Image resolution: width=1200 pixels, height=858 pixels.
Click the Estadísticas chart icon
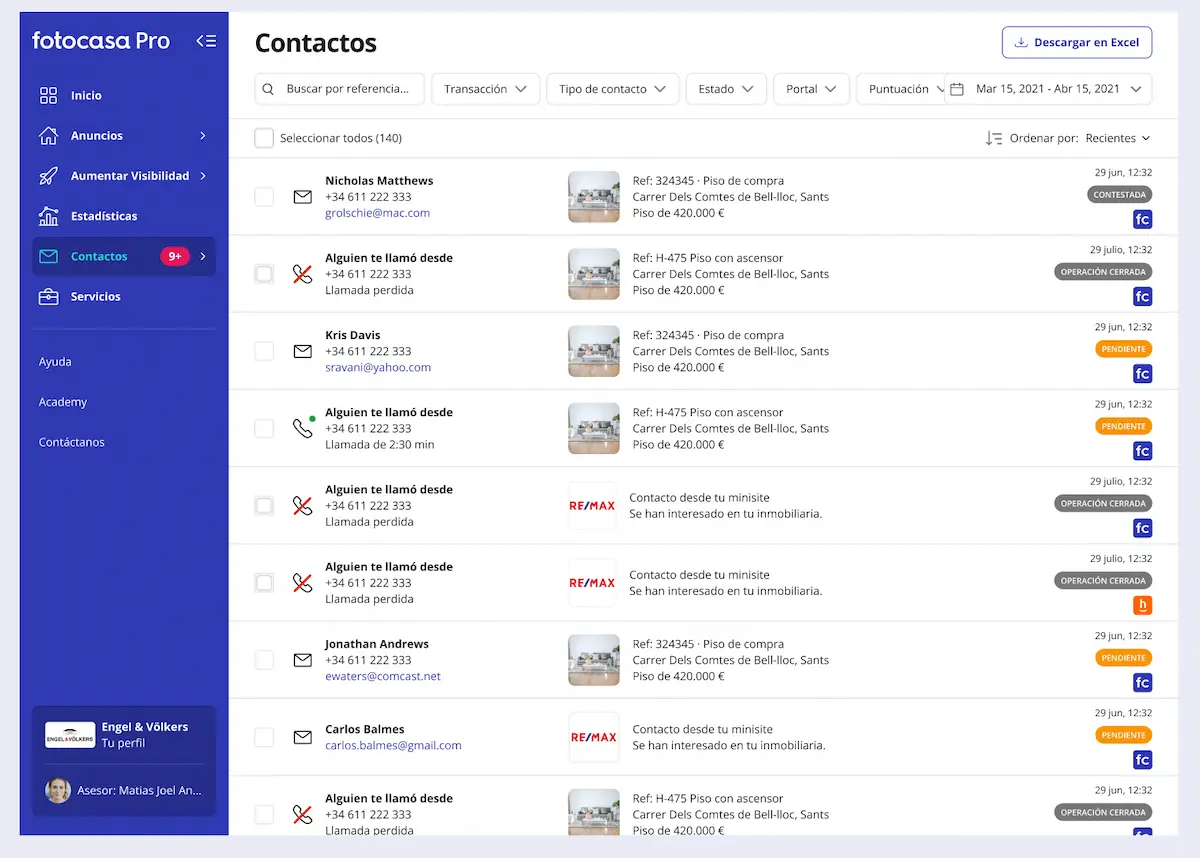click(x=48, y=216)
